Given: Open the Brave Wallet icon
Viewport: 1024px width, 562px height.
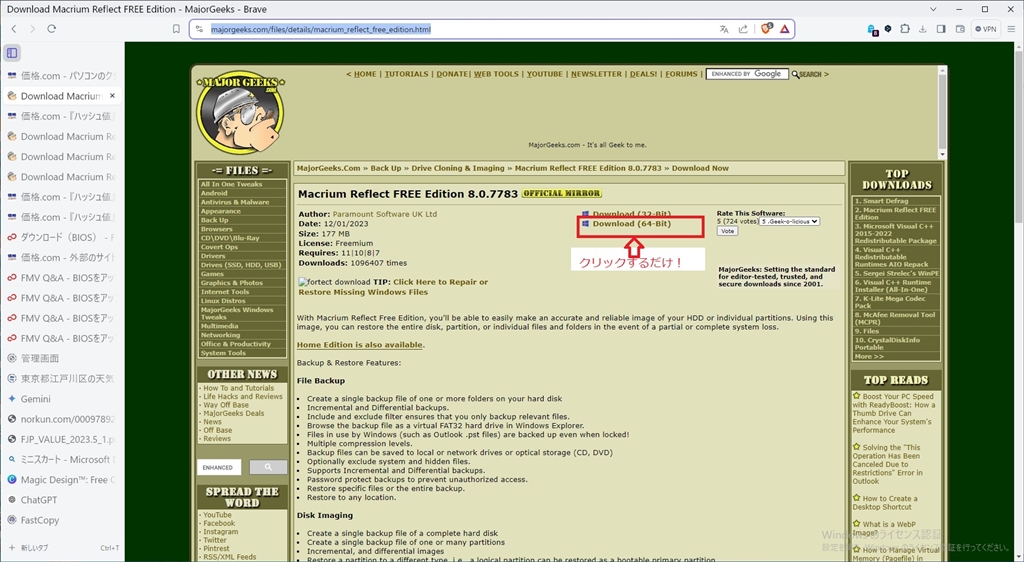Looking at the screenshot, I should (x=960, y=29).
